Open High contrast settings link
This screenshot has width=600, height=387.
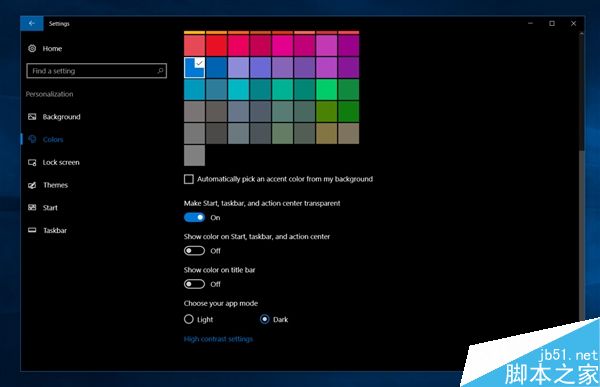[x=218, y=339]
